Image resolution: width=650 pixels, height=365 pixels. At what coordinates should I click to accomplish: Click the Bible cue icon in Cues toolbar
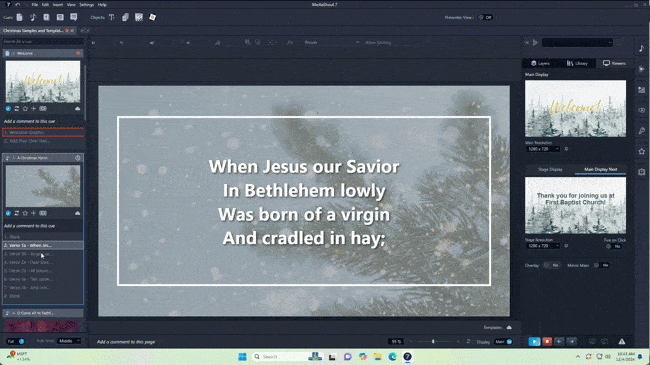tap(46, 17)
